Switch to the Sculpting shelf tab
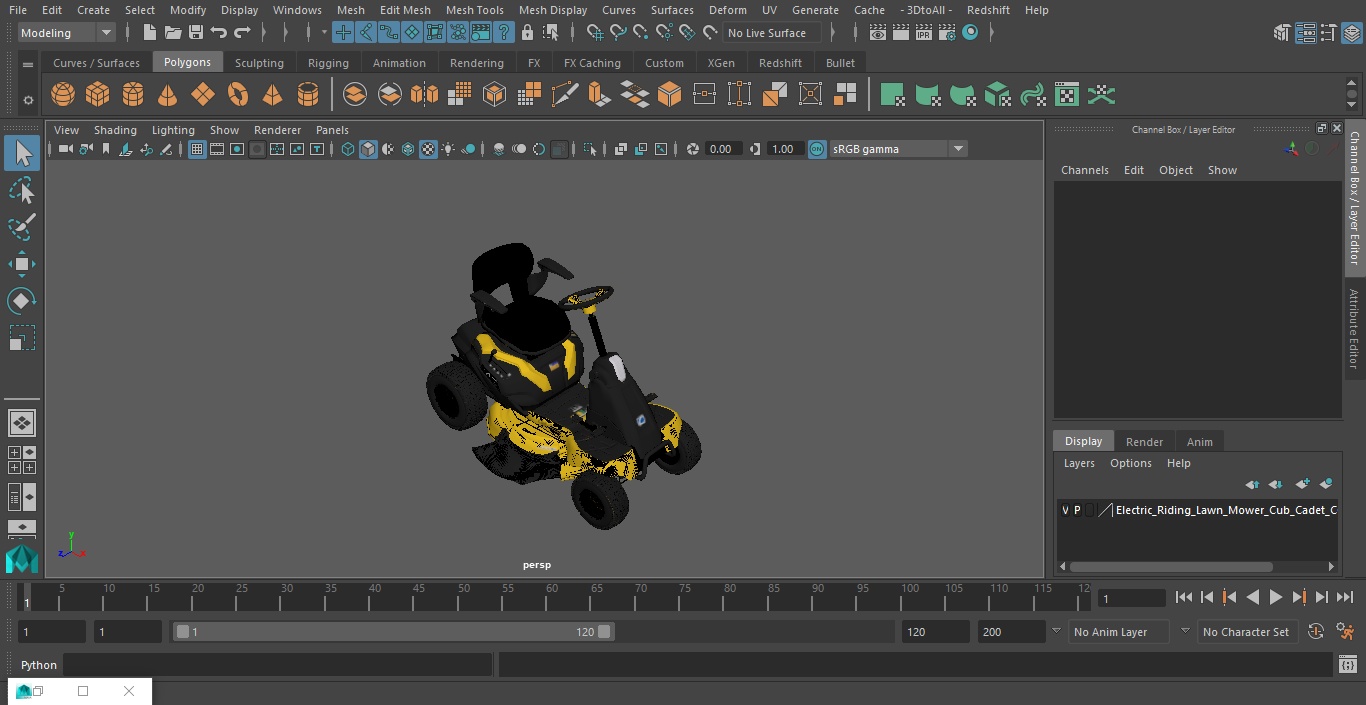 tap(259, 63)
